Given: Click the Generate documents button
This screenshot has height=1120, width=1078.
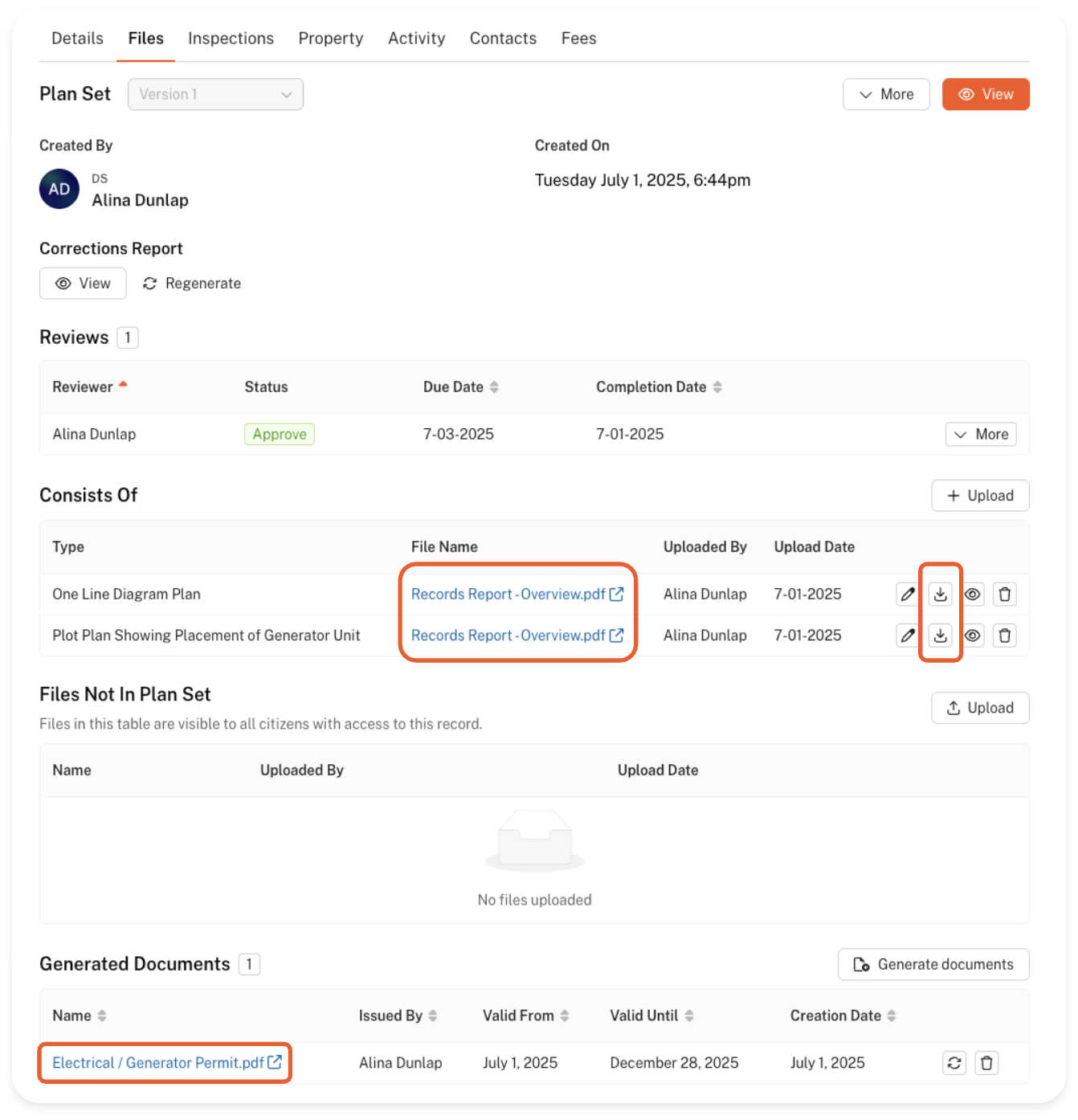Looking at the screenshot, I should (933, 964).
